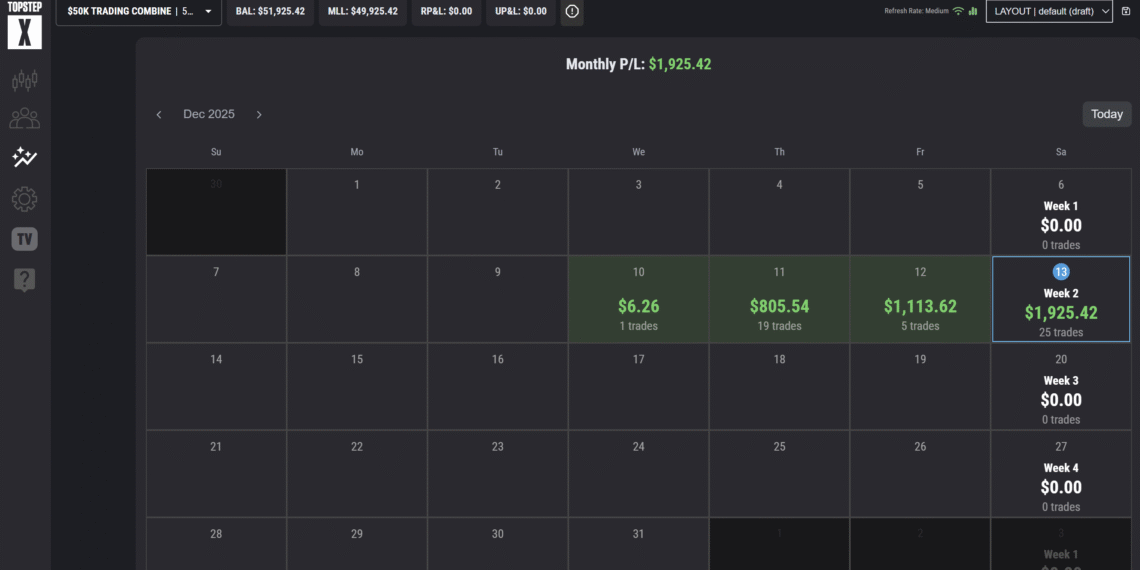Image resolution: width=1140 pixels, height=570 pixels.
Task: Select calendar day 19
Action: tap(920, 386)
